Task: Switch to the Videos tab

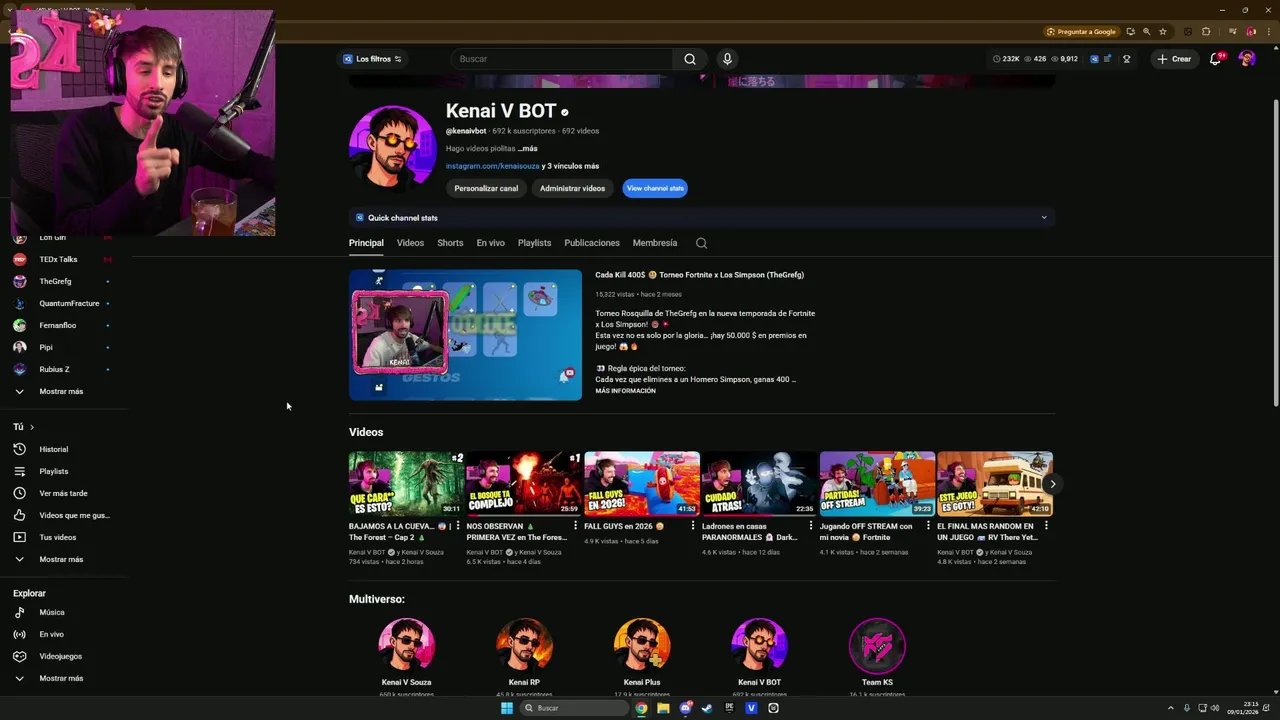Action: (x=410, y=243)
